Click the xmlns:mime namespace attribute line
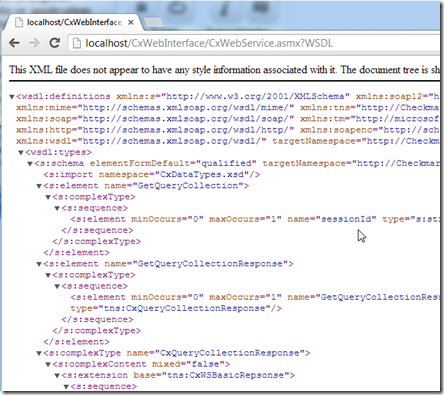The width and height of the screenshot is (444, 395). pyautogui.click(x=155, y=108)
